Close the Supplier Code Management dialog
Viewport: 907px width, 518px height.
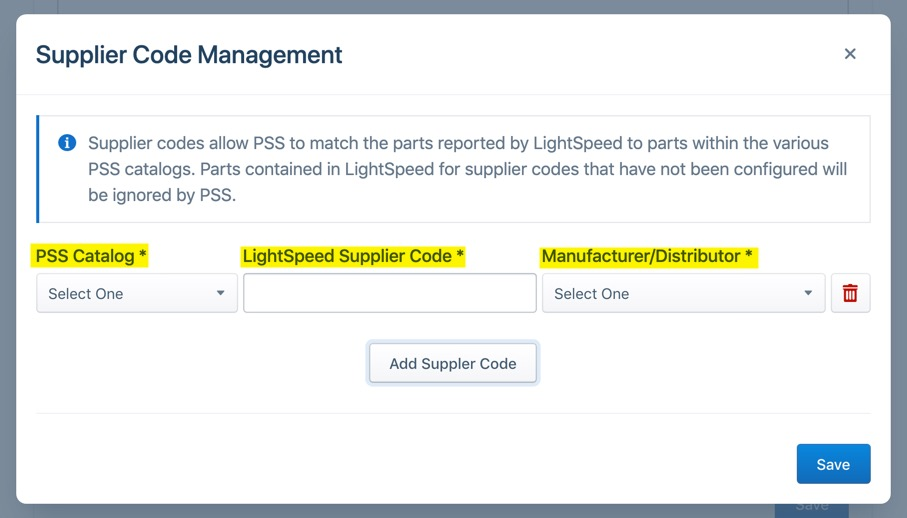pyautogui.click(x=850, y=54)
